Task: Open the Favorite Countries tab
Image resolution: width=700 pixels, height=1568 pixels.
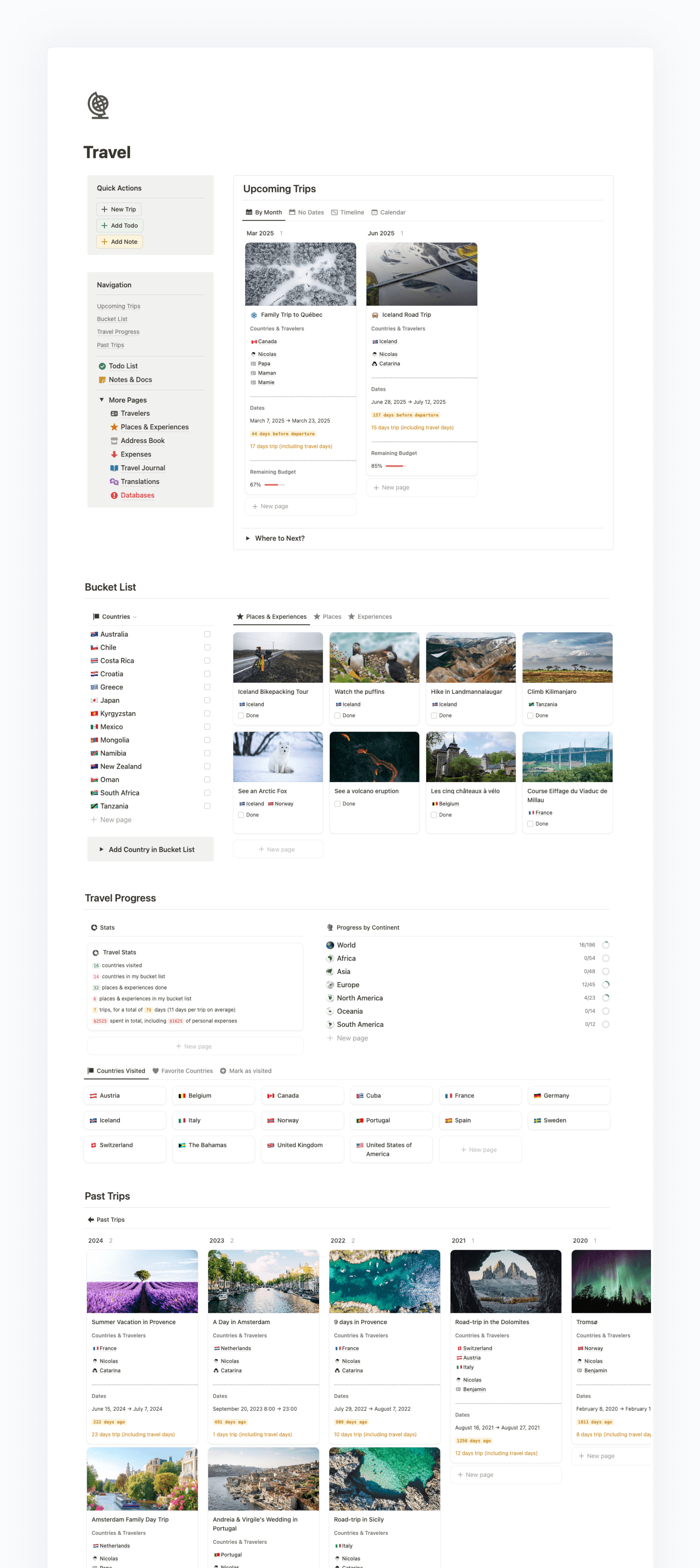Action: pos(183,1071)
